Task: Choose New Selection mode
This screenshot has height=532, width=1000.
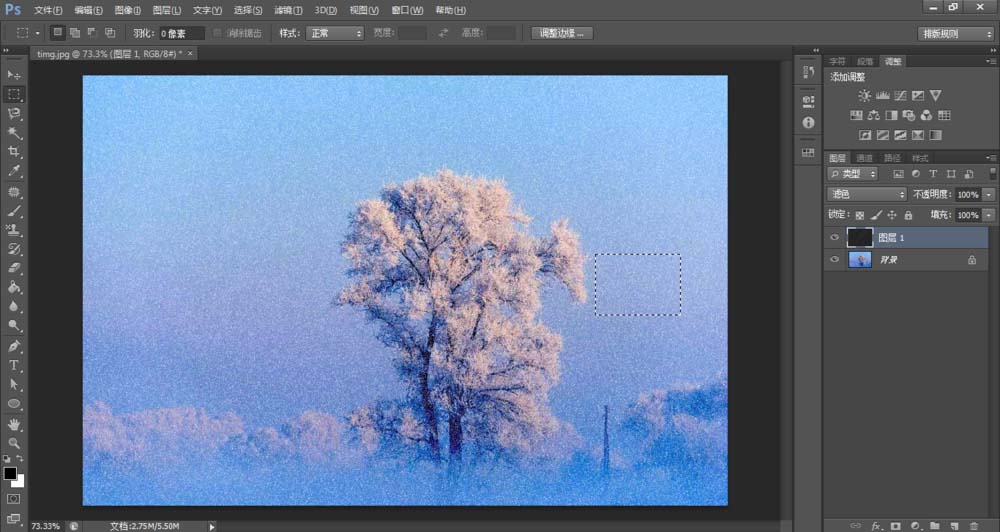Action: (58, 33)
